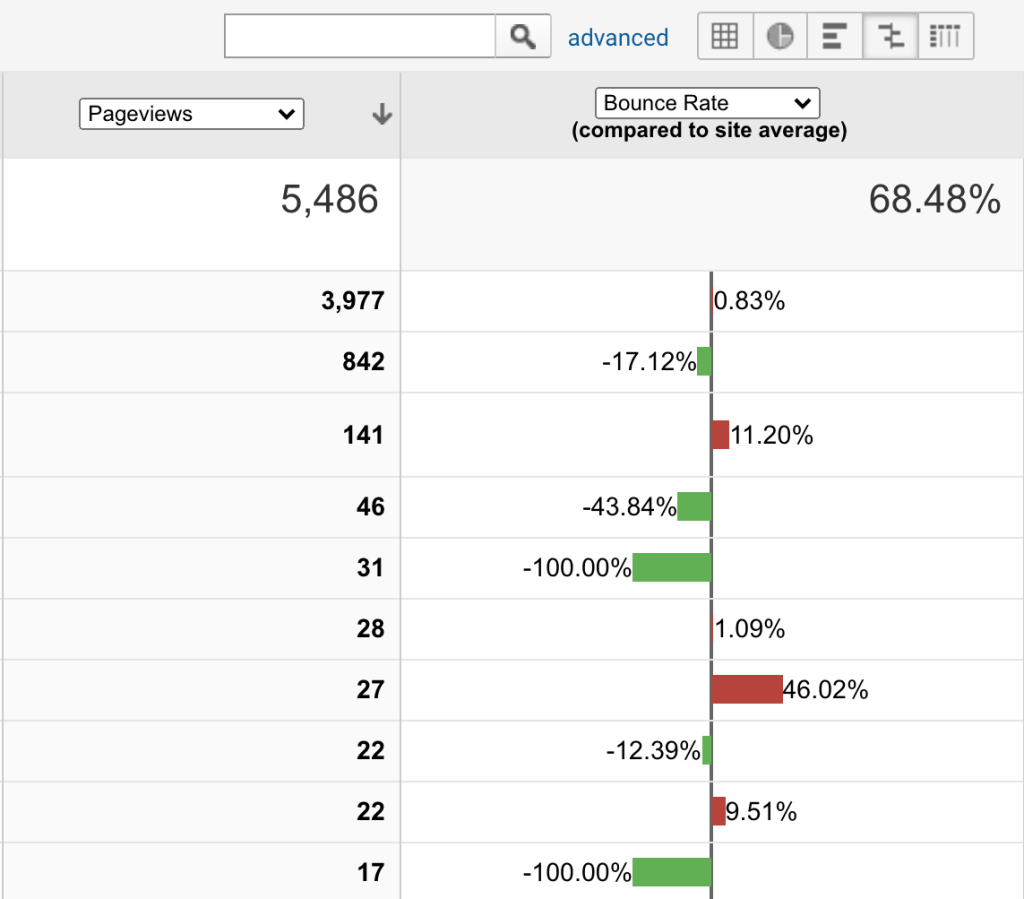1024x899 pixels.
Task: Click the -12.39% bounce rate value
Action: (653, 751)
